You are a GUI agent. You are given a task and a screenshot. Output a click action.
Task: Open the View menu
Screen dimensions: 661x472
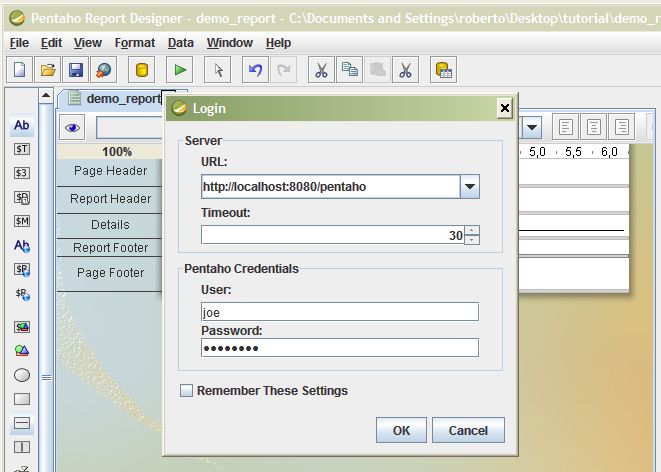coord(88,43)
